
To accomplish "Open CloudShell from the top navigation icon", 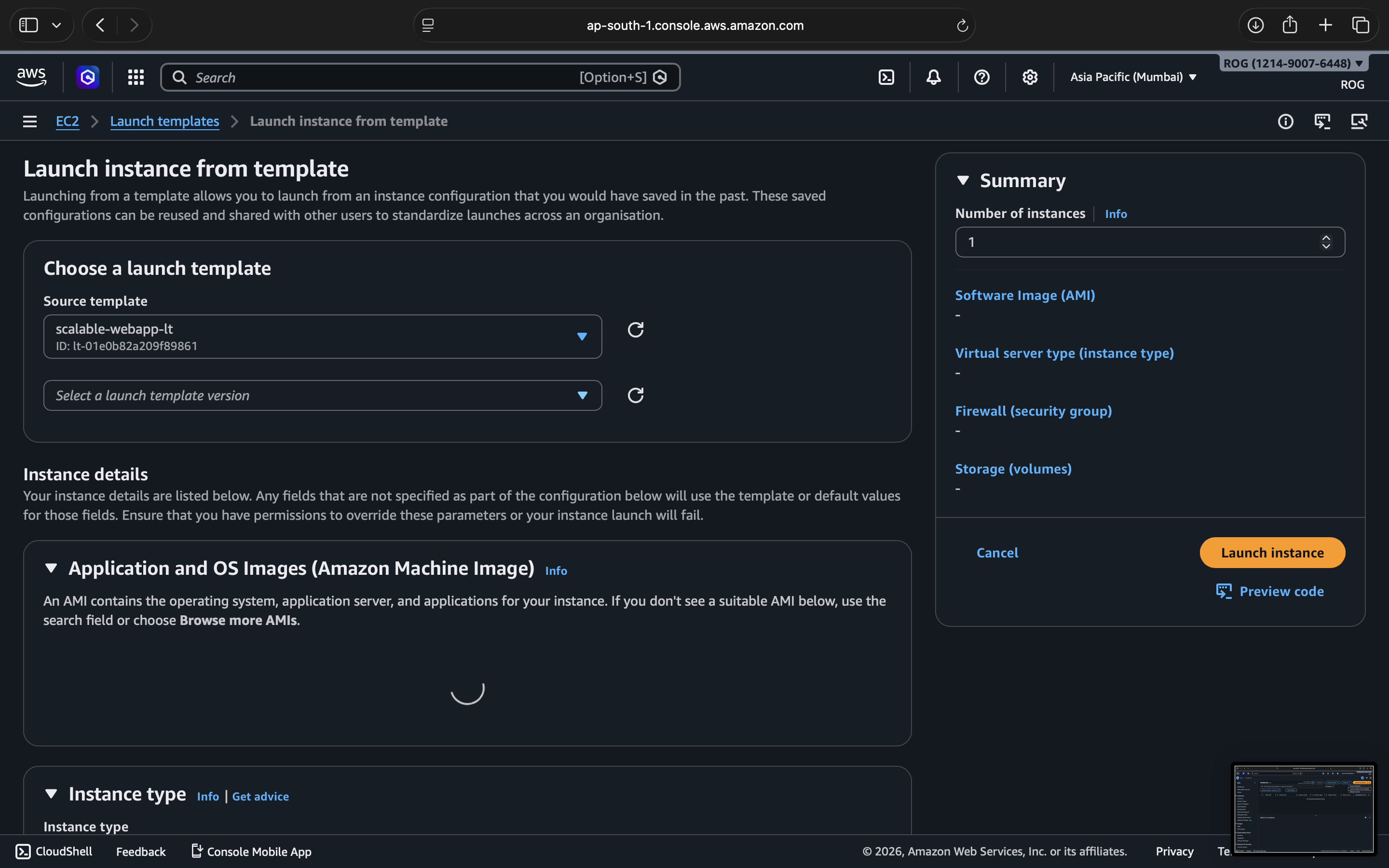I will pyautogui.click(x=886, y=77).
